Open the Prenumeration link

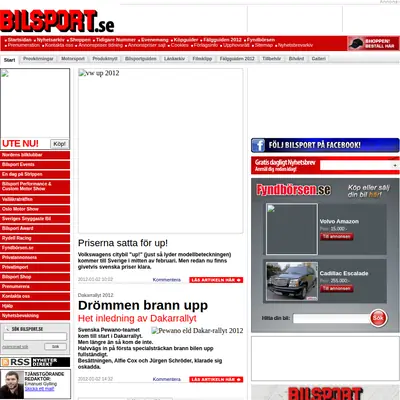pyautogui.click(x=24, y=45)
